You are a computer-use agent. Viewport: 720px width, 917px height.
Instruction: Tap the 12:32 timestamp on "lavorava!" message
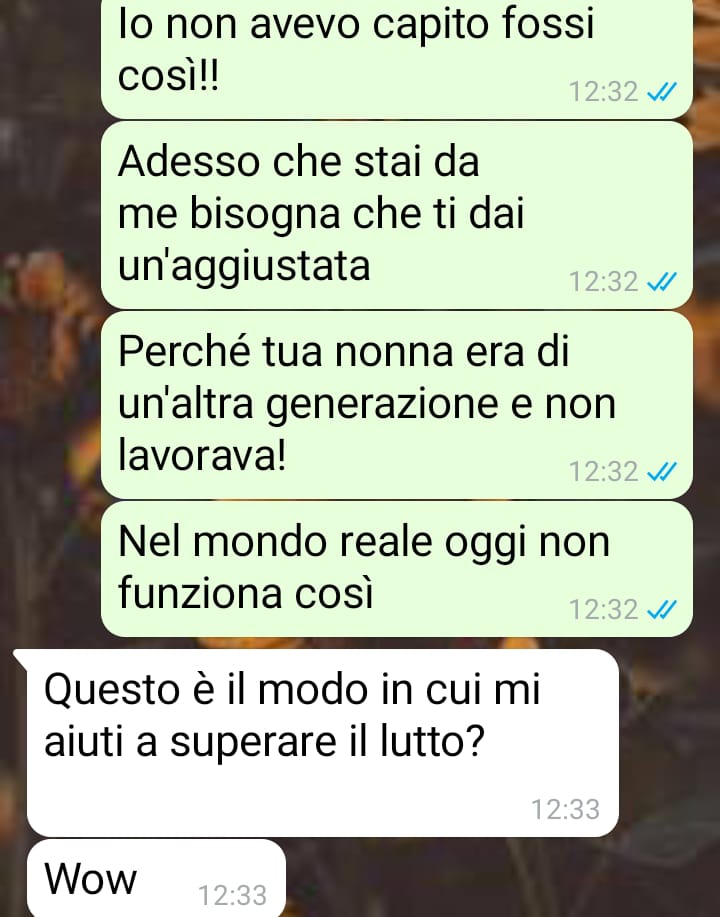(x=603, y=471)
